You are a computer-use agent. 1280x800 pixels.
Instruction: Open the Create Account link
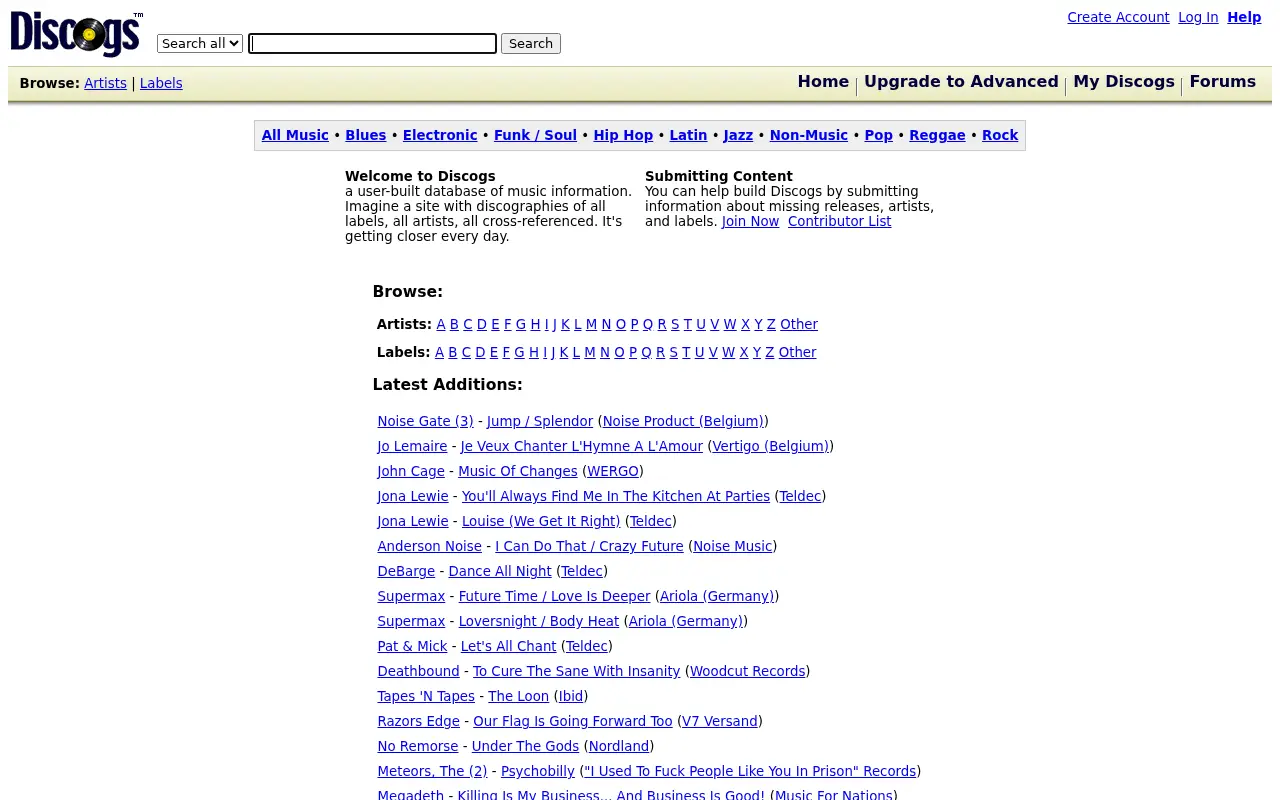point(1118,17)
